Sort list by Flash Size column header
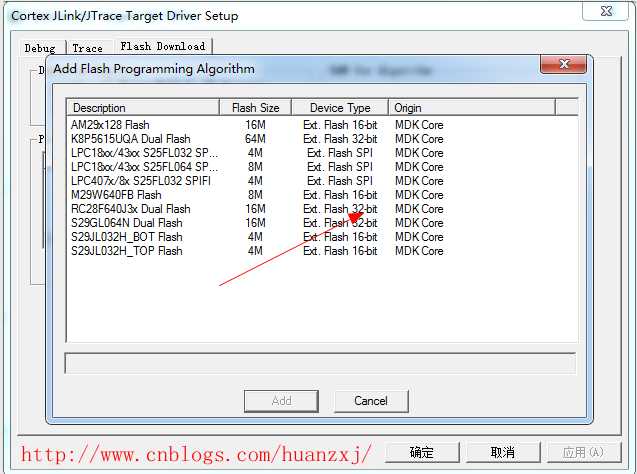The height and width of the screenshot is (474, 637). 256,108
